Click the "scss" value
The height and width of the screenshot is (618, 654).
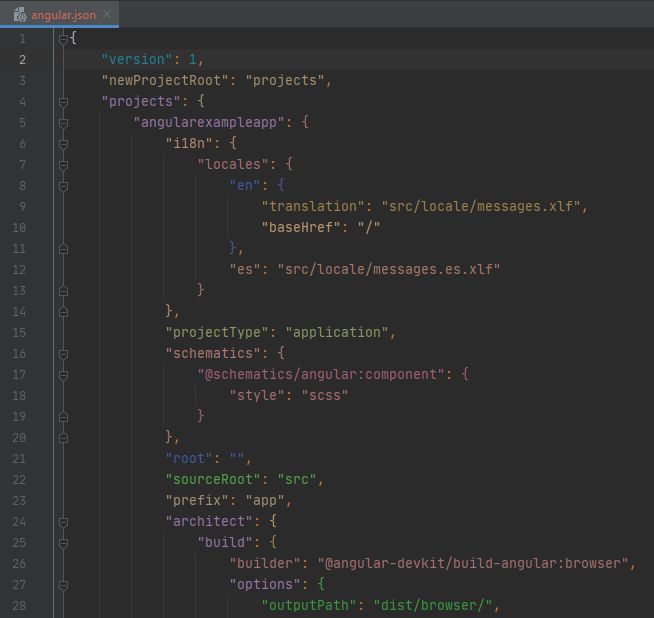pos(325,395)
